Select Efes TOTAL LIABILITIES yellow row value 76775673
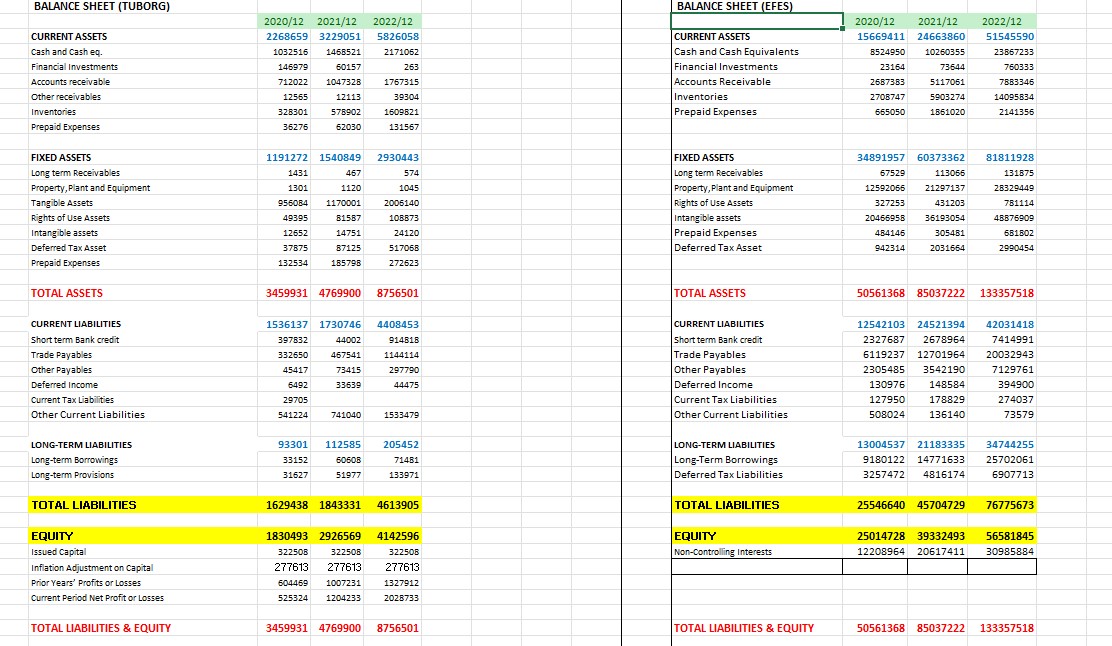 (x=1011, y=505)
